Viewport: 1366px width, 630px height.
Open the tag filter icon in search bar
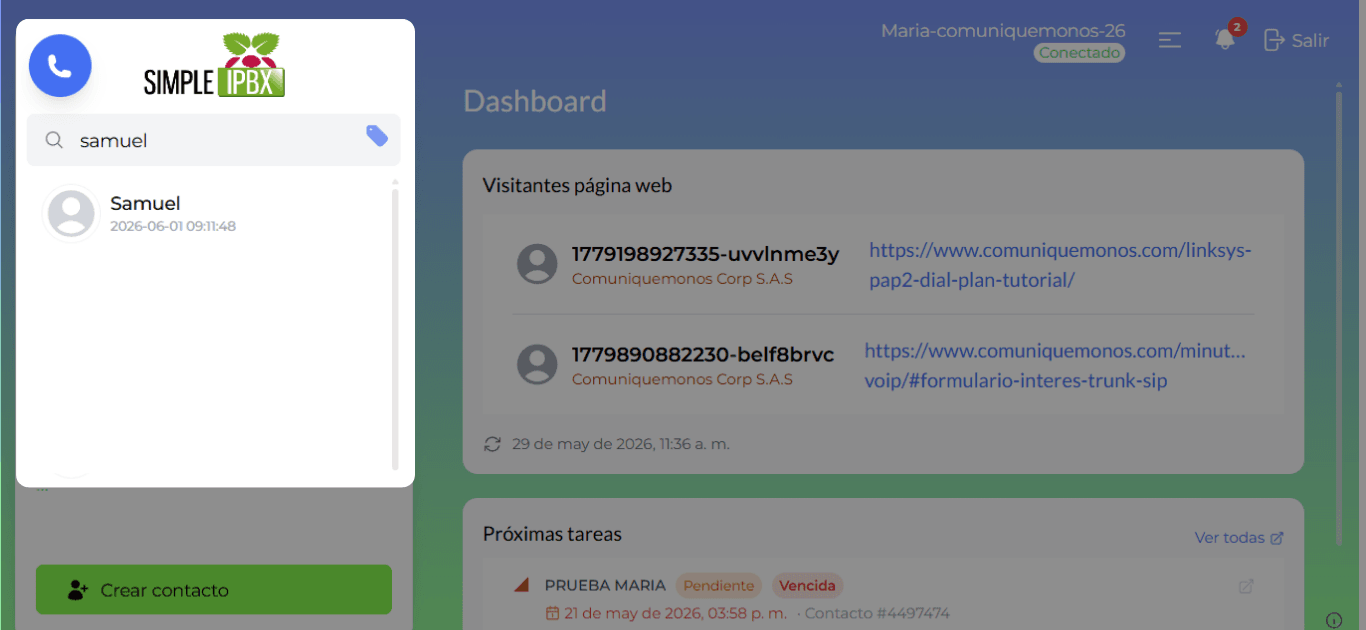377,136
